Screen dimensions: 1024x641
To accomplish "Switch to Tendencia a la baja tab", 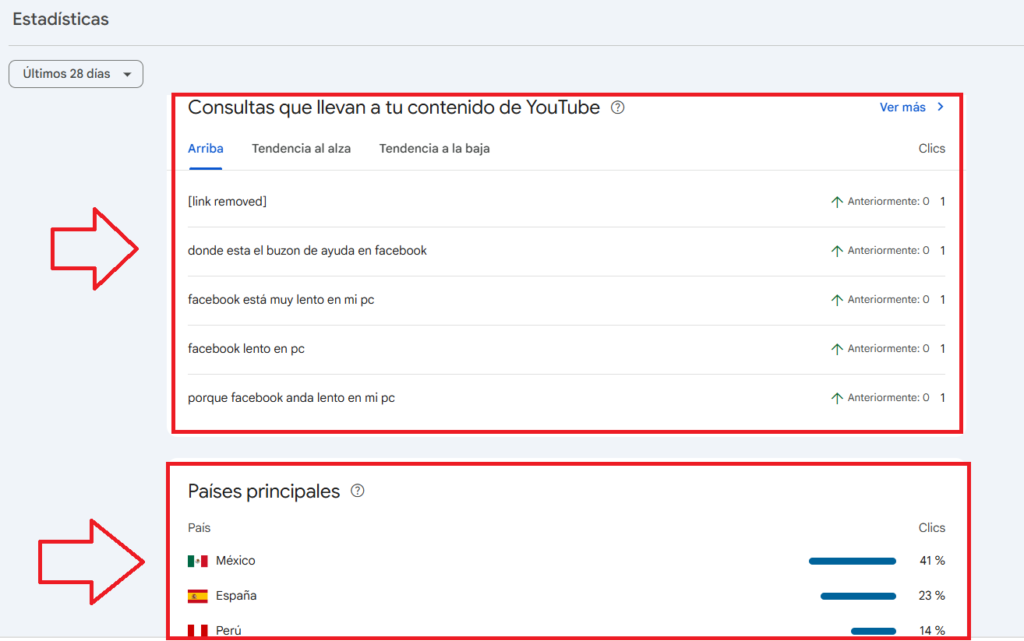I will [434, 149].
